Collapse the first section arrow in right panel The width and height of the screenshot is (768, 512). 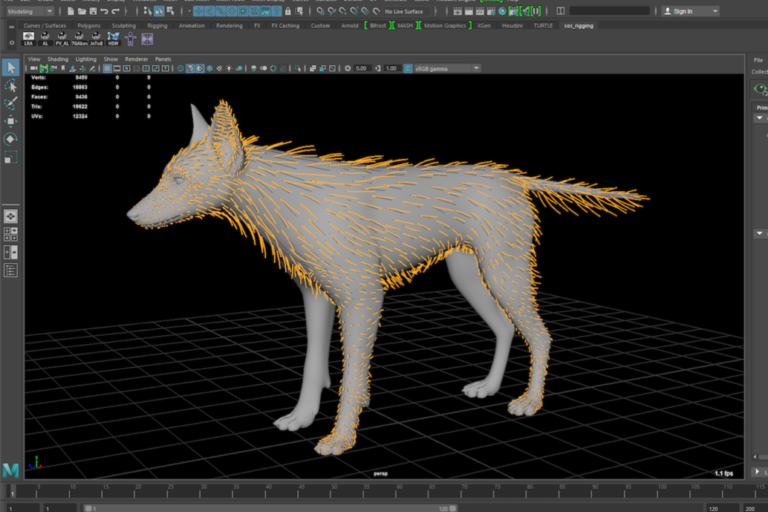pyautogui.click(x=760, y=118)
